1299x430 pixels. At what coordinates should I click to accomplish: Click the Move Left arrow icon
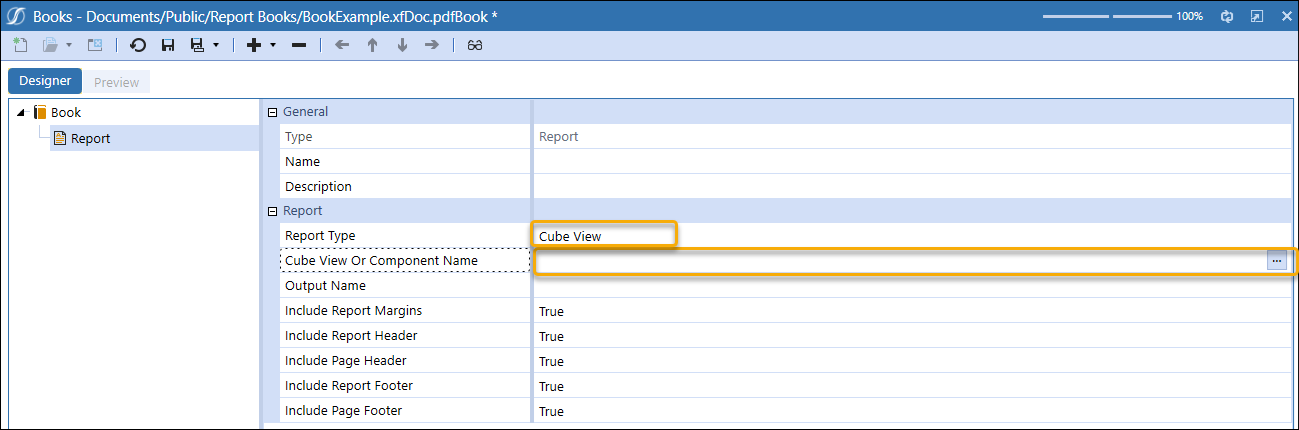click(342, 45)
